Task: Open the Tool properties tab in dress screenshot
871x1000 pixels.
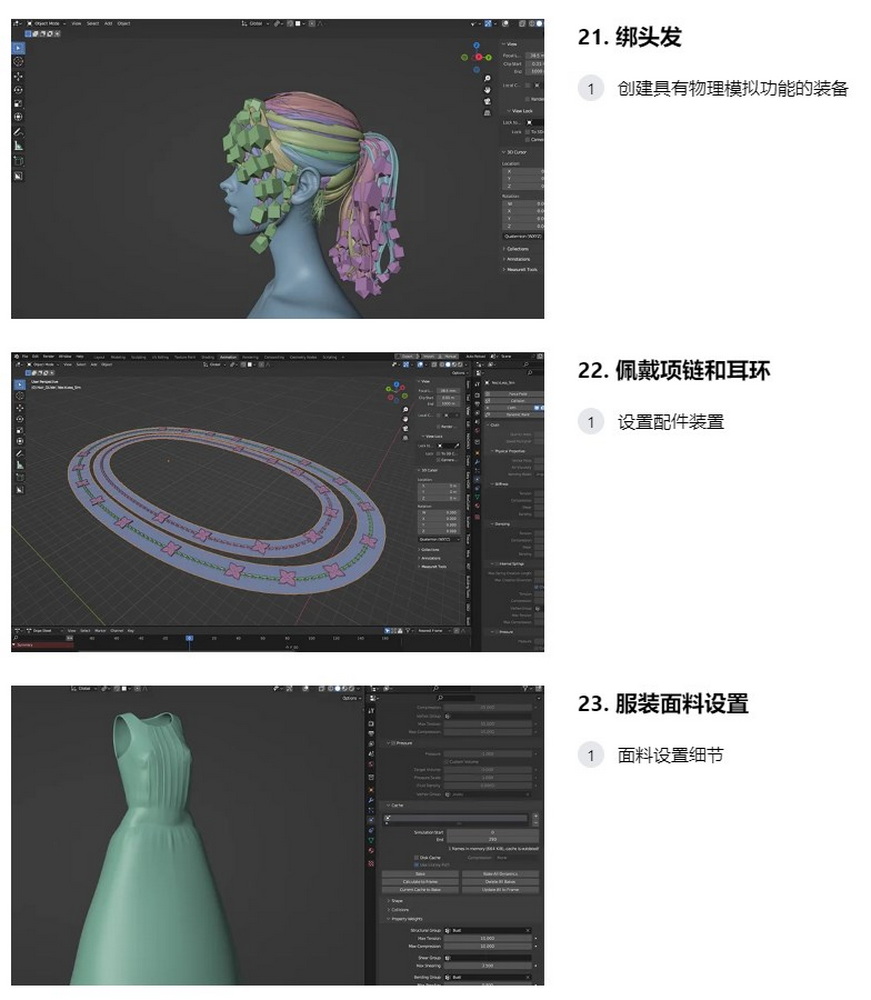Action: [371, 711]
